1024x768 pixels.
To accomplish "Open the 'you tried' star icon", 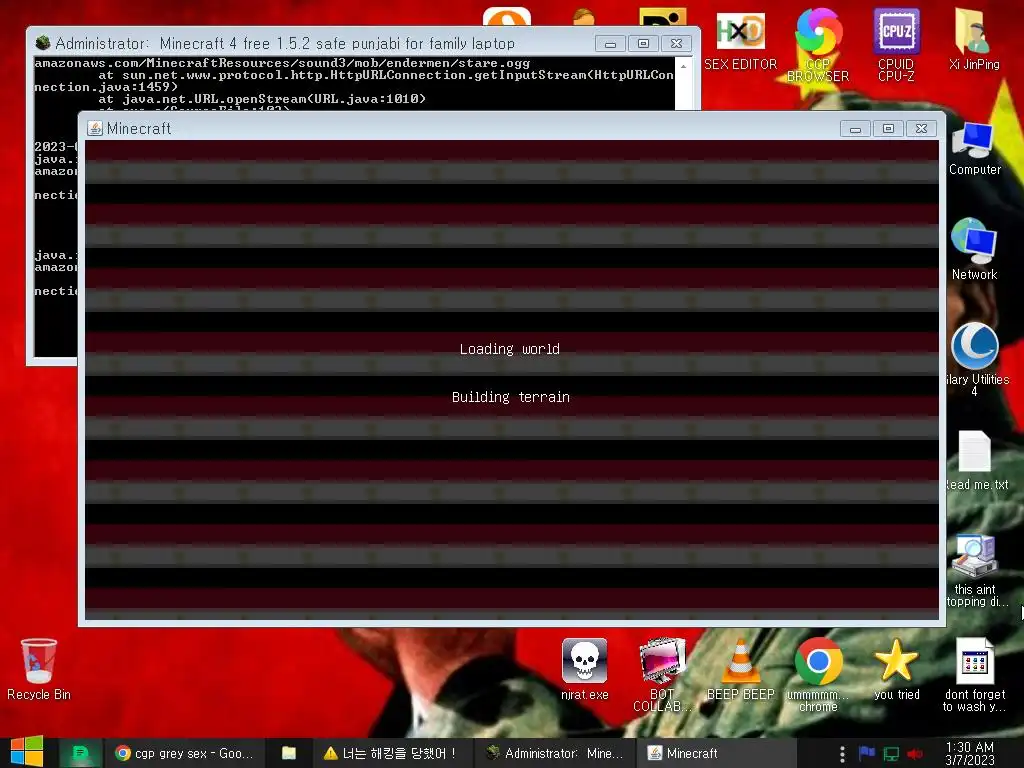I will coord(896,669).
